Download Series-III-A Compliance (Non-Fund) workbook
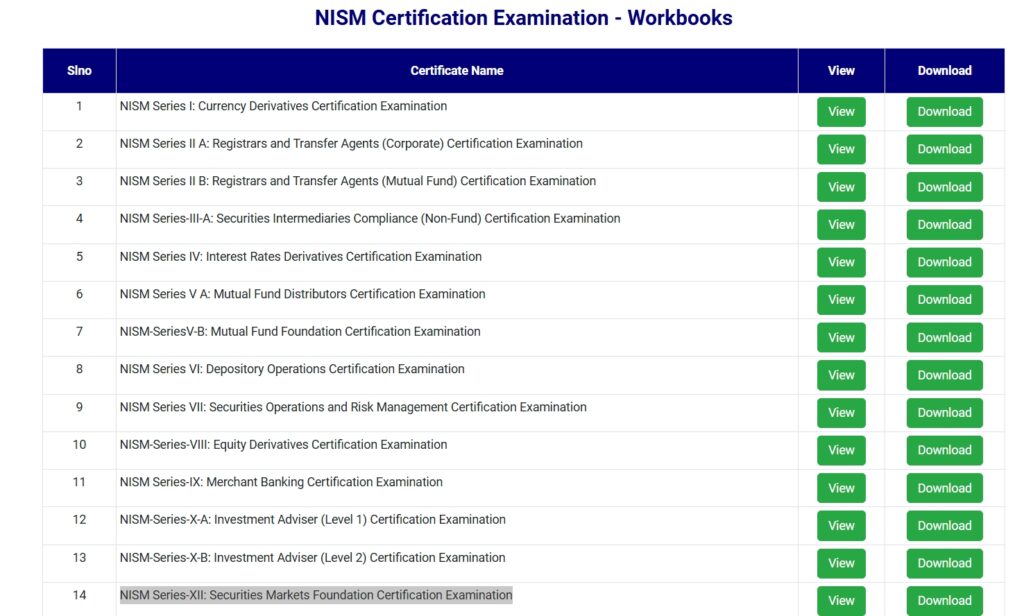1024x616 pixels. coord(944,225)
